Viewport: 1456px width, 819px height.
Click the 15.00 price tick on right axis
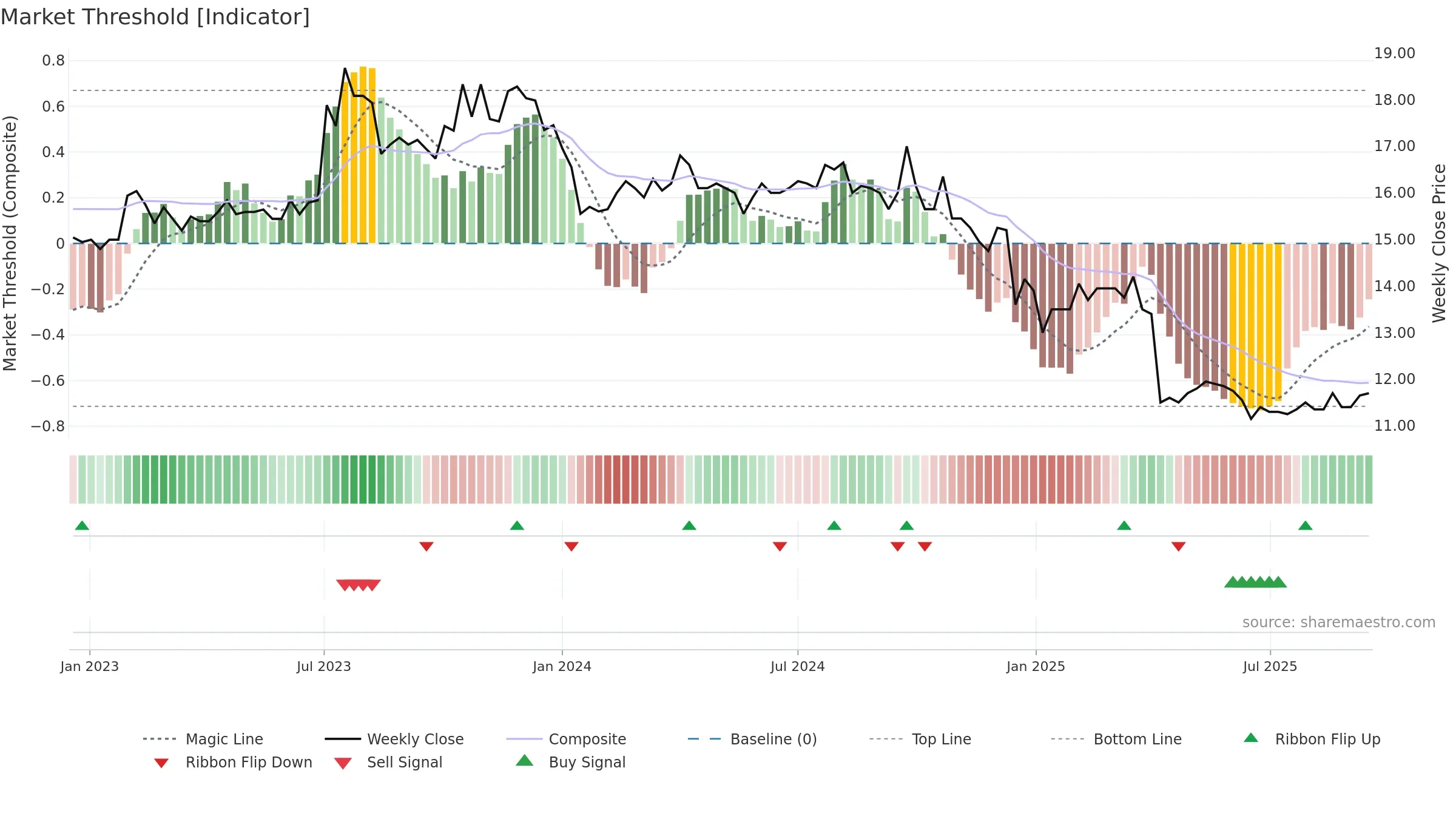click(1395, 239)
